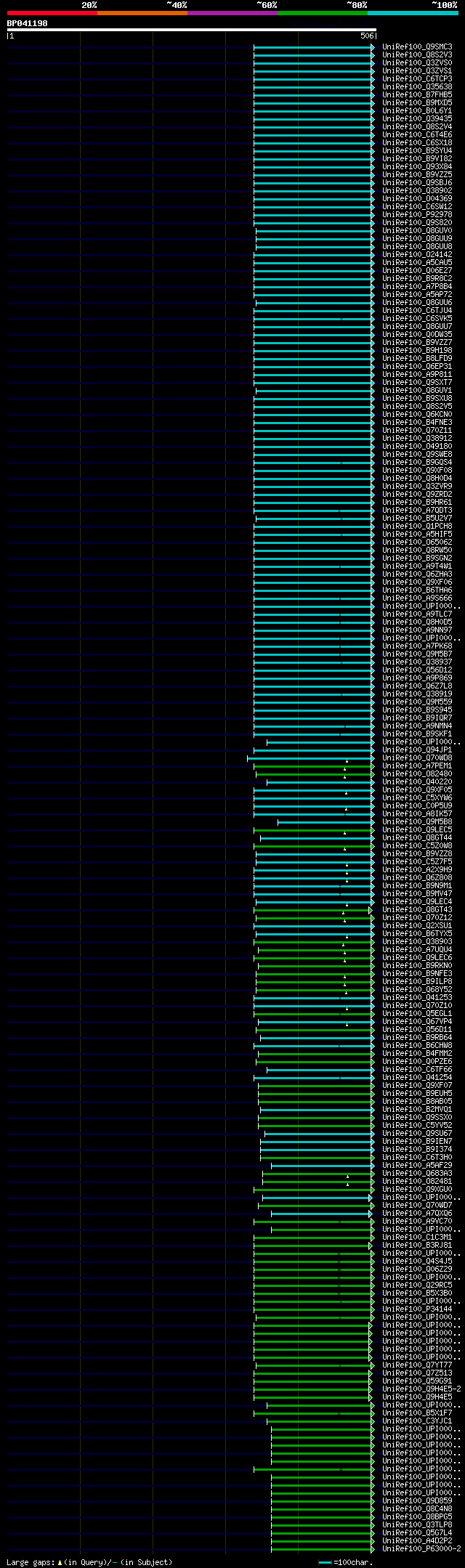Select the UniRef100_Q8GUU9 label
465x1568 pixels.
click(417, 238)
